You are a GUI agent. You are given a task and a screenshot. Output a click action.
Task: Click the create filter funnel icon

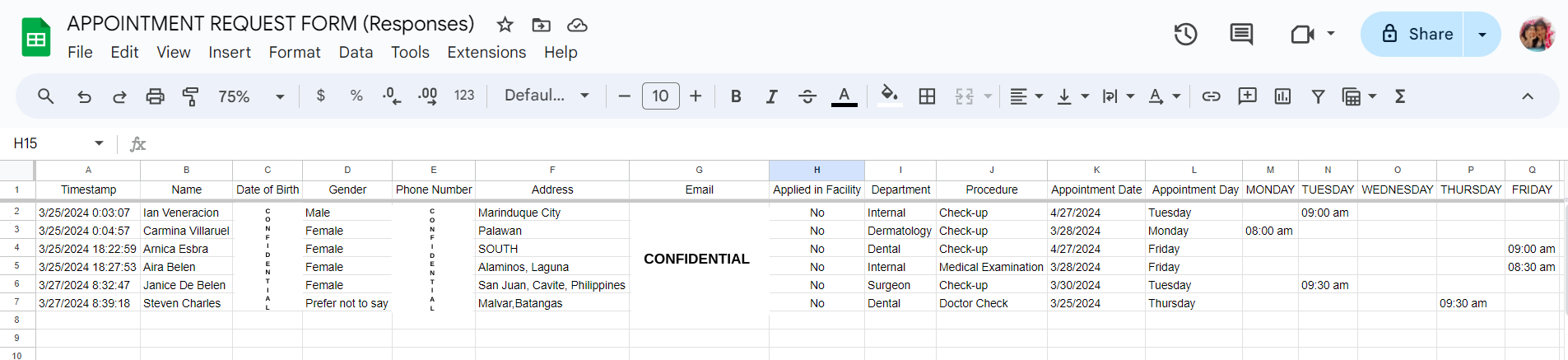tap(1318, 96)
